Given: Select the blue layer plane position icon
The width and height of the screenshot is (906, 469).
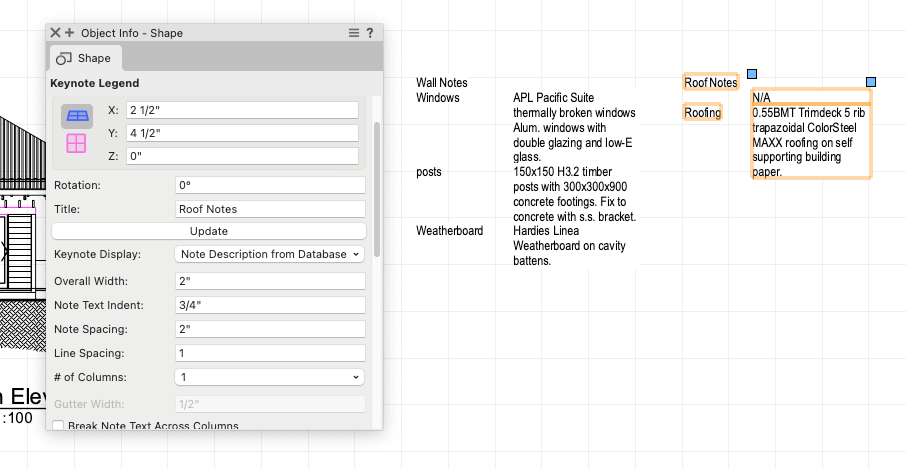Looking at the screenshot, I should 77,116.
